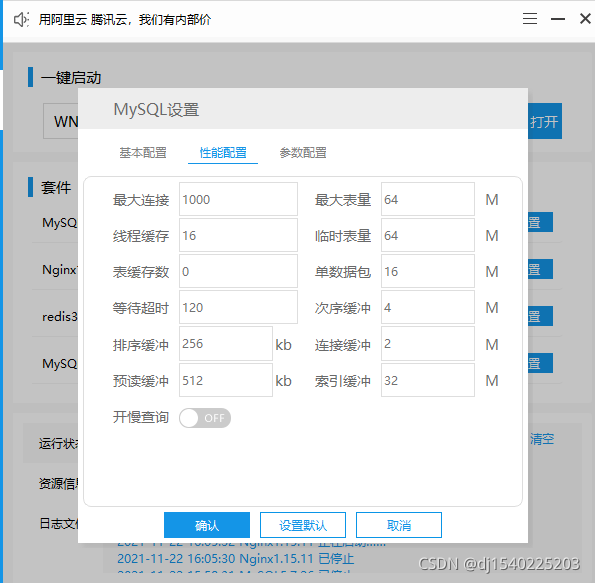Viewport: 595px width, 583px height.
Task: Focus the 线程缓存 input field
Action: (x=238, y=235)
